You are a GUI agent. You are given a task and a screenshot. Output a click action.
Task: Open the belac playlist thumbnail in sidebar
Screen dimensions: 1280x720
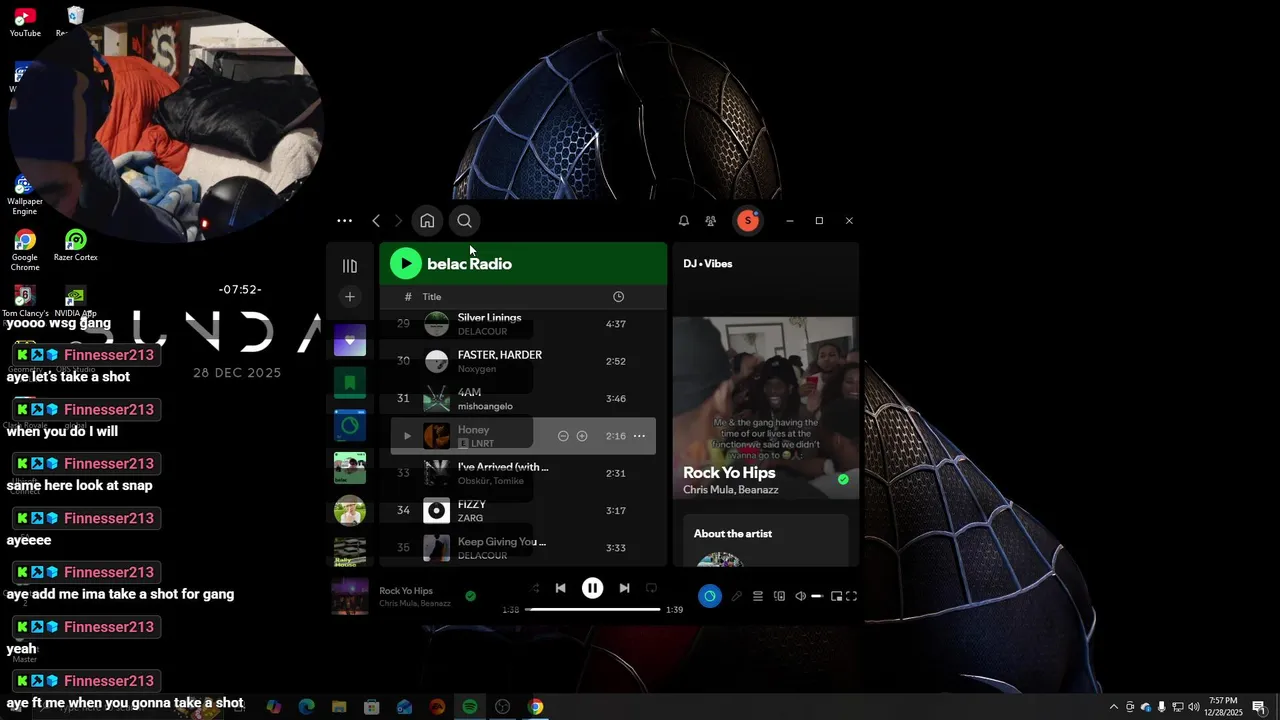pos(350,467)
